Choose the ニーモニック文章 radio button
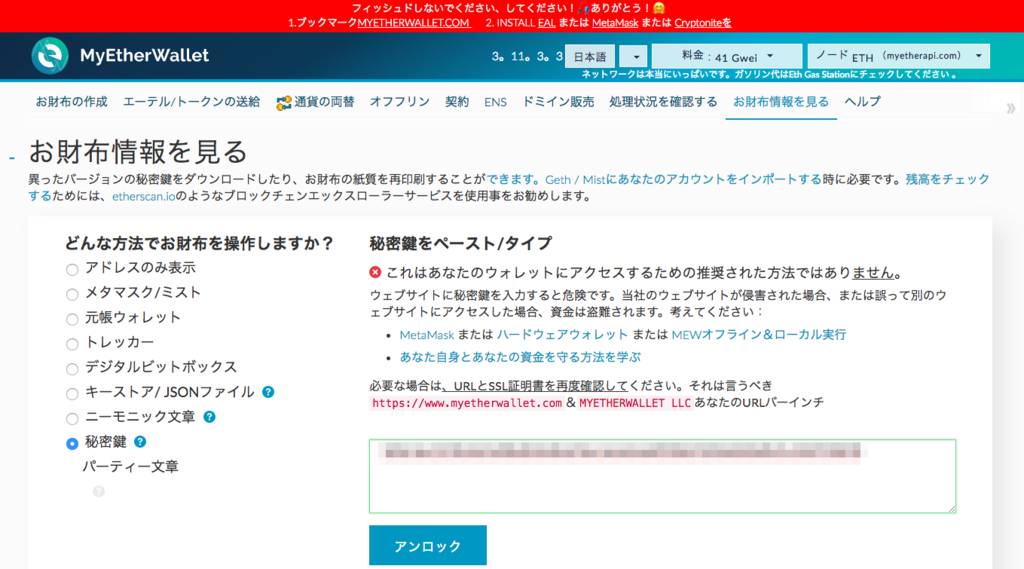1024x569 pixels. tap(72, 418)
